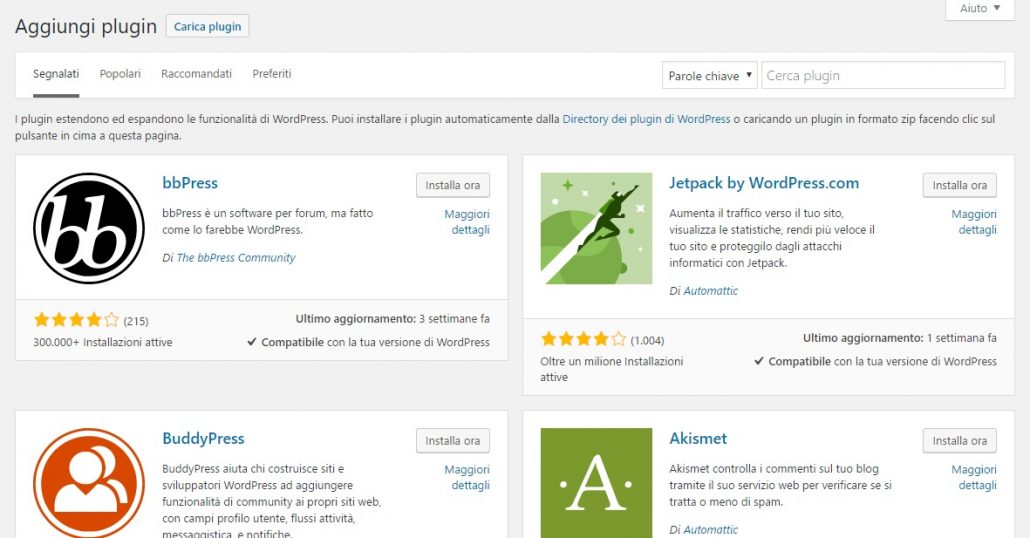The width and height of the screenshot is (1030, 538).
Task: Click the Carica plugin button
Action: (x=208, y=26)
